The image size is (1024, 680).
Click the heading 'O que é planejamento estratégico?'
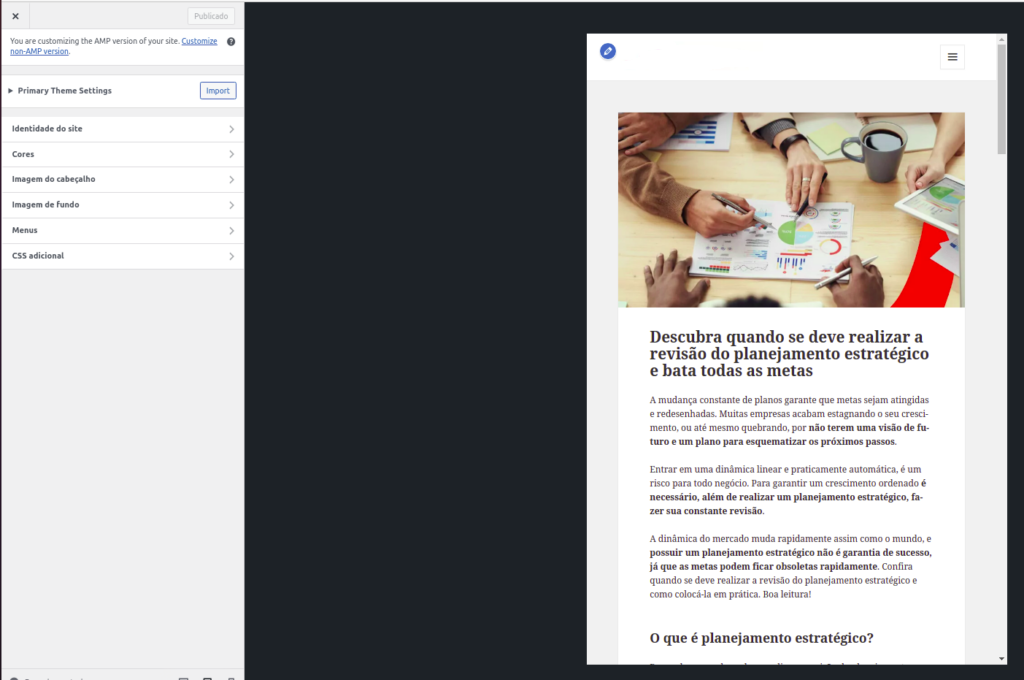coord(761,638)
